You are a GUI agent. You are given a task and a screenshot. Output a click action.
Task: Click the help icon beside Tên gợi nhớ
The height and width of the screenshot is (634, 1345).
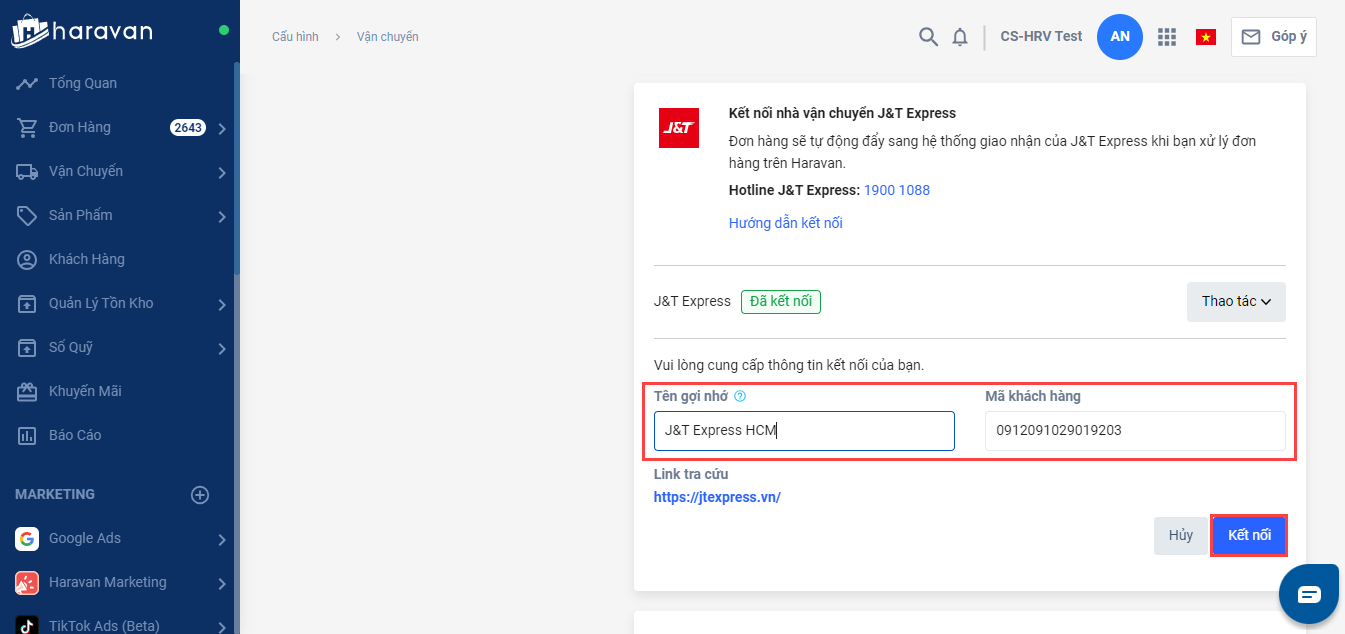click(740, 396)
